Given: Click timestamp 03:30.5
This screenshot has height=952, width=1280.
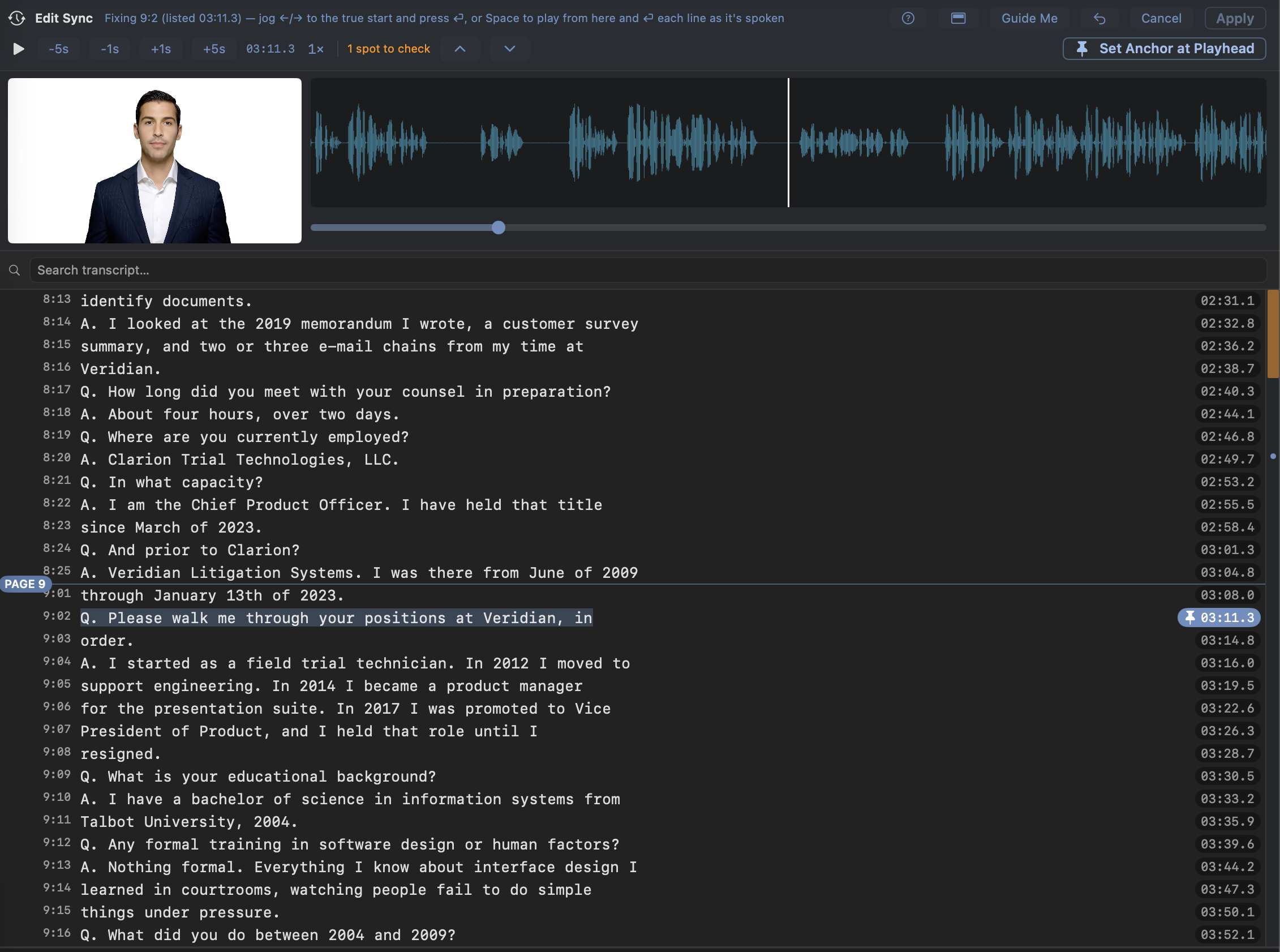Looking at the screenshot, I should 1227,776.
